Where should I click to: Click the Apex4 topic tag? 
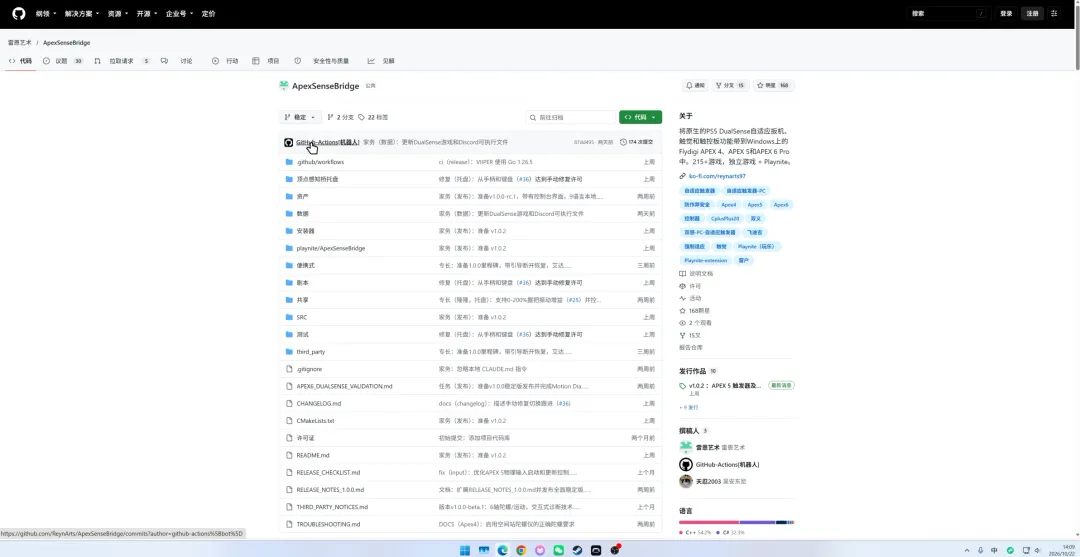click(729, 204)
